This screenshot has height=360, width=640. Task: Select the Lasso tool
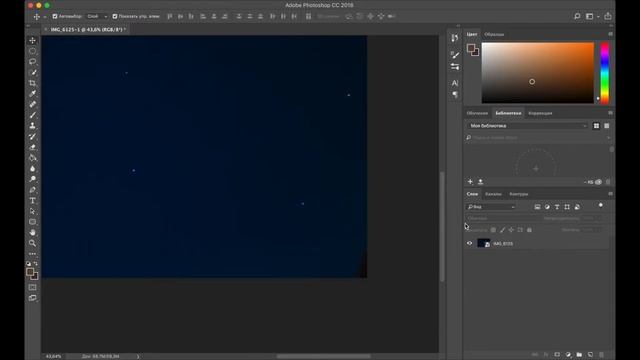32,62
